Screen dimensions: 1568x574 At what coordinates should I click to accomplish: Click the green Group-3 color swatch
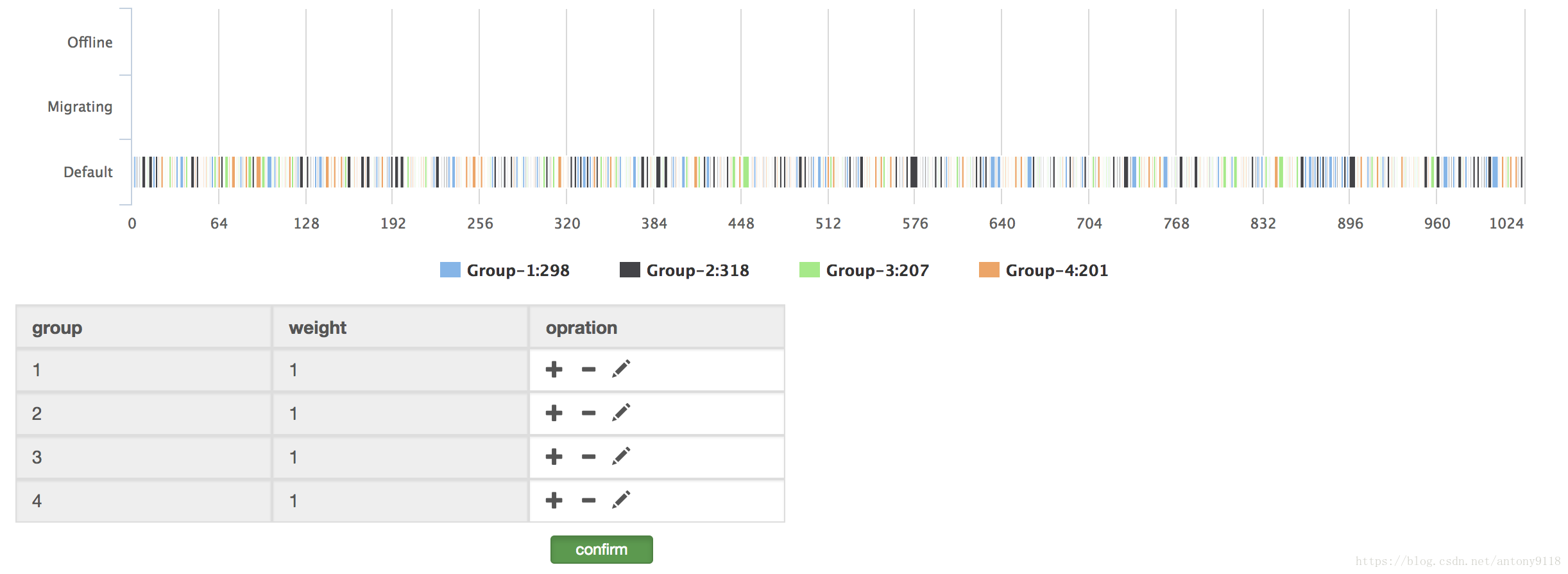[810, 270]
